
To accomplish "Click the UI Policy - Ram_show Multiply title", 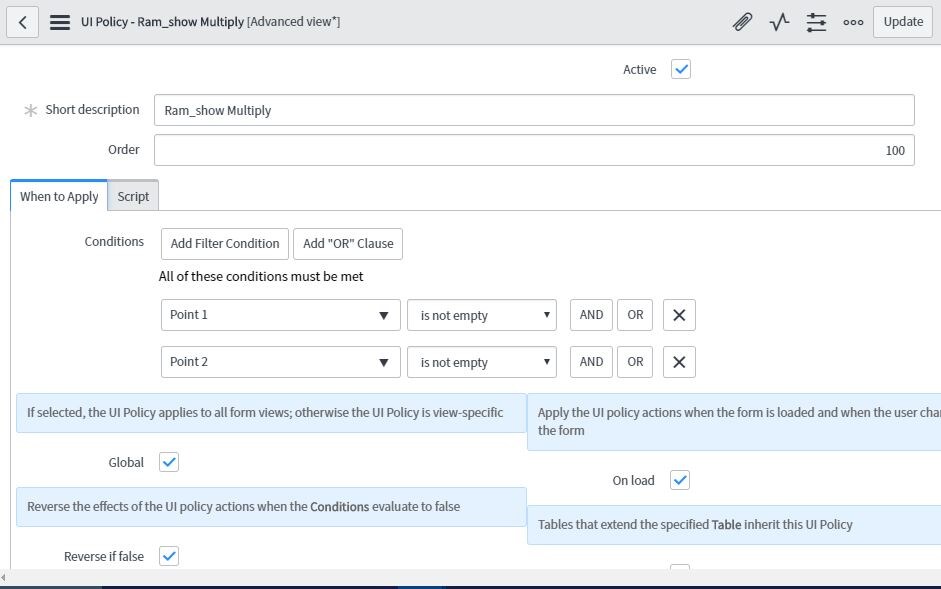I will 162,22.
